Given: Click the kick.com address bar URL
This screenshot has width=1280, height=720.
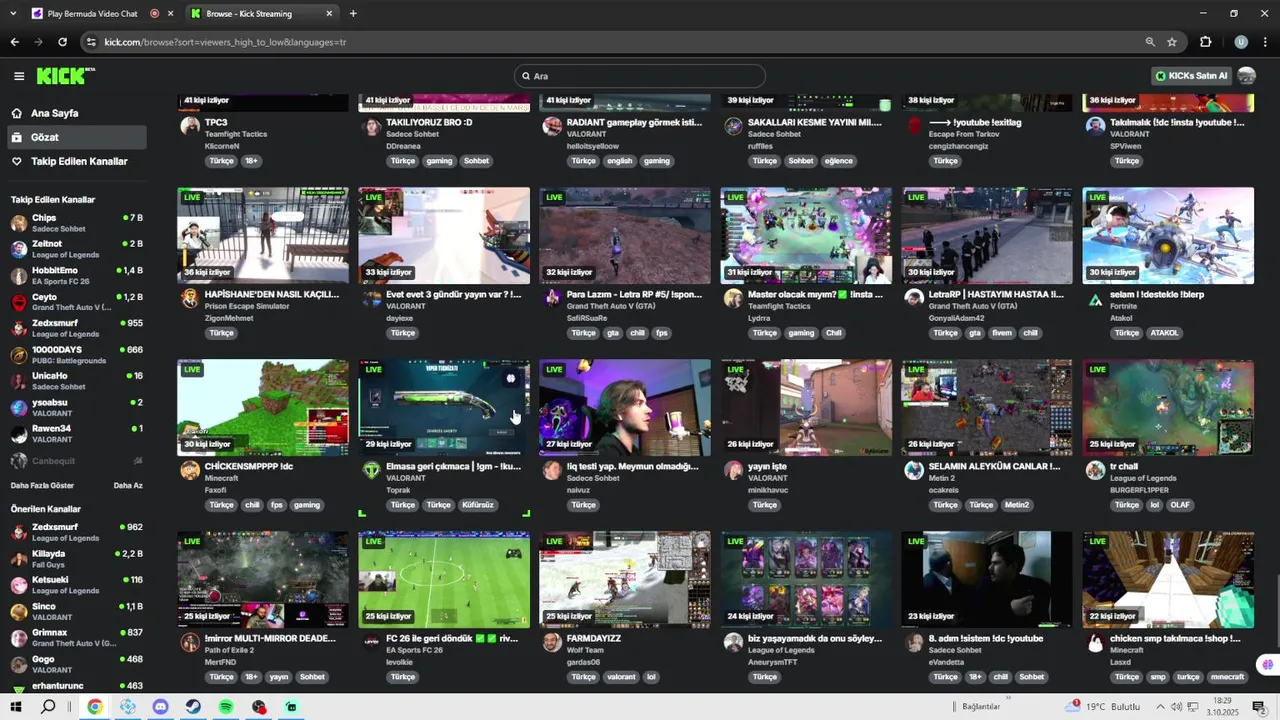Looking at the screenshot, I should [225, 42].
